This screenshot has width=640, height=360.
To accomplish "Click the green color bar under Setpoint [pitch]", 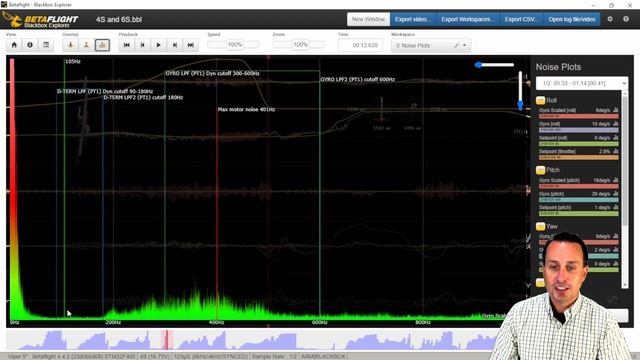I will (579, 213).
